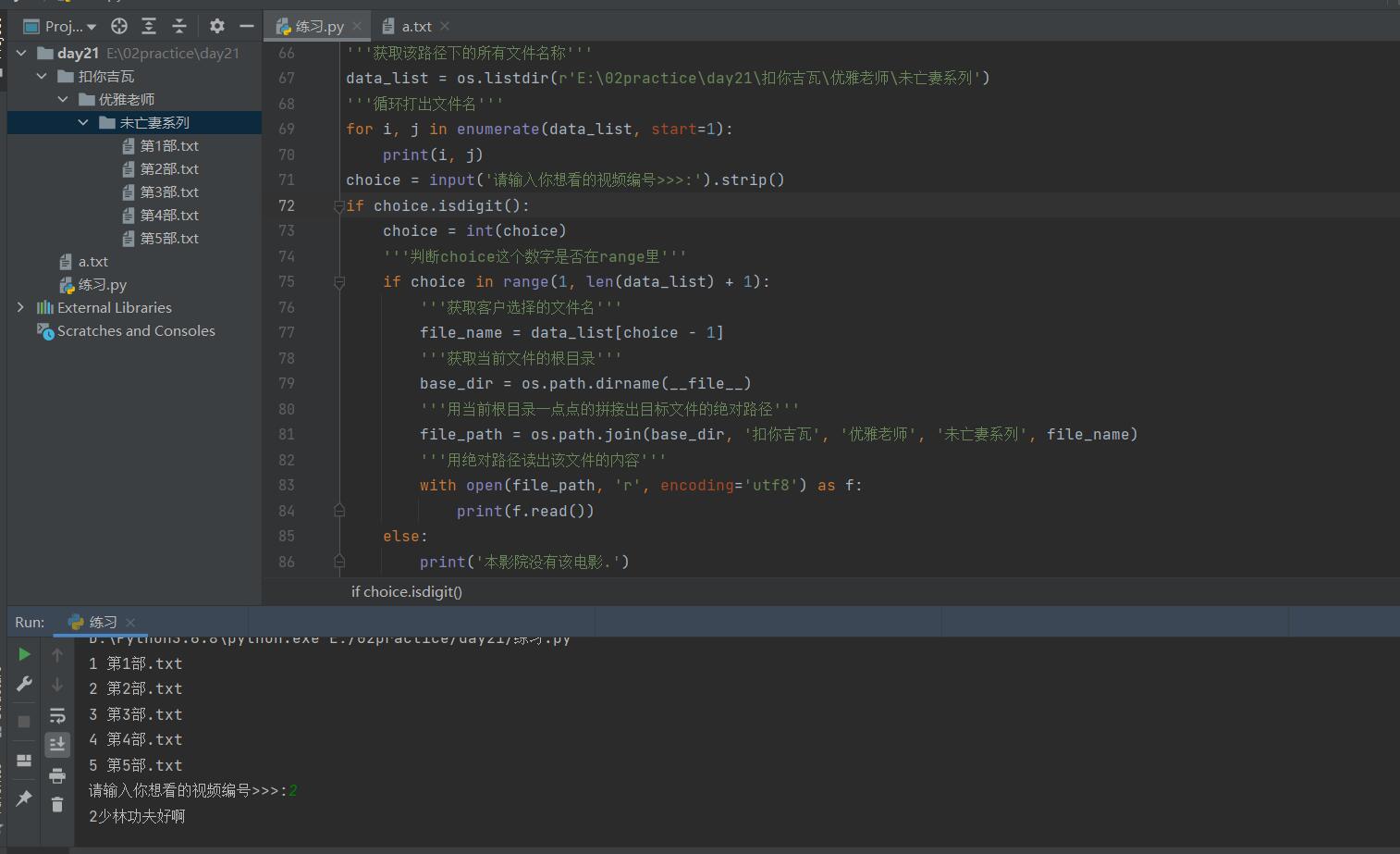The height and width of the screenshot is (854, 1400).
Task: Fold the if choice in range block at line 75
Action: tap(339, 282)
